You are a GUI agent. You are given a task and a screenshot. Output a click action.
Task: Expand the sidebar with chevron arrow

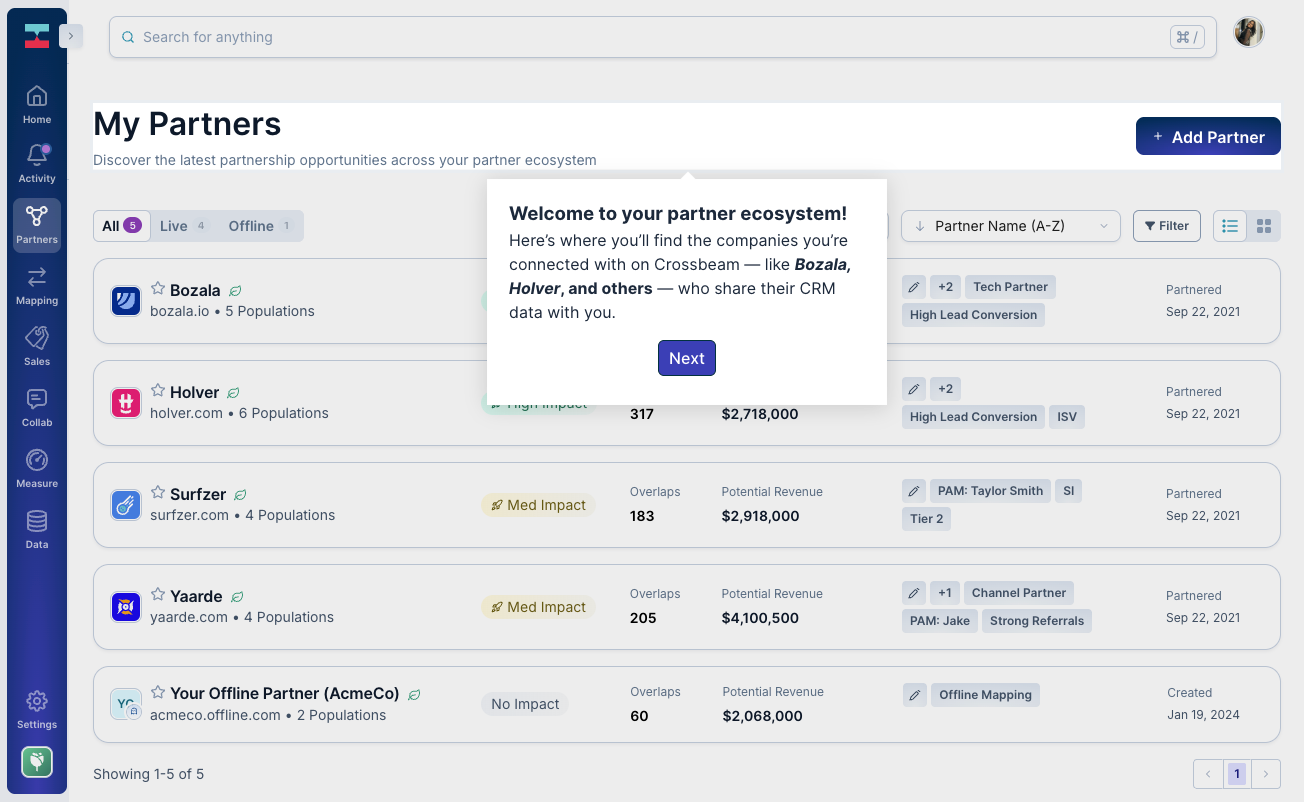click(71, 36)
